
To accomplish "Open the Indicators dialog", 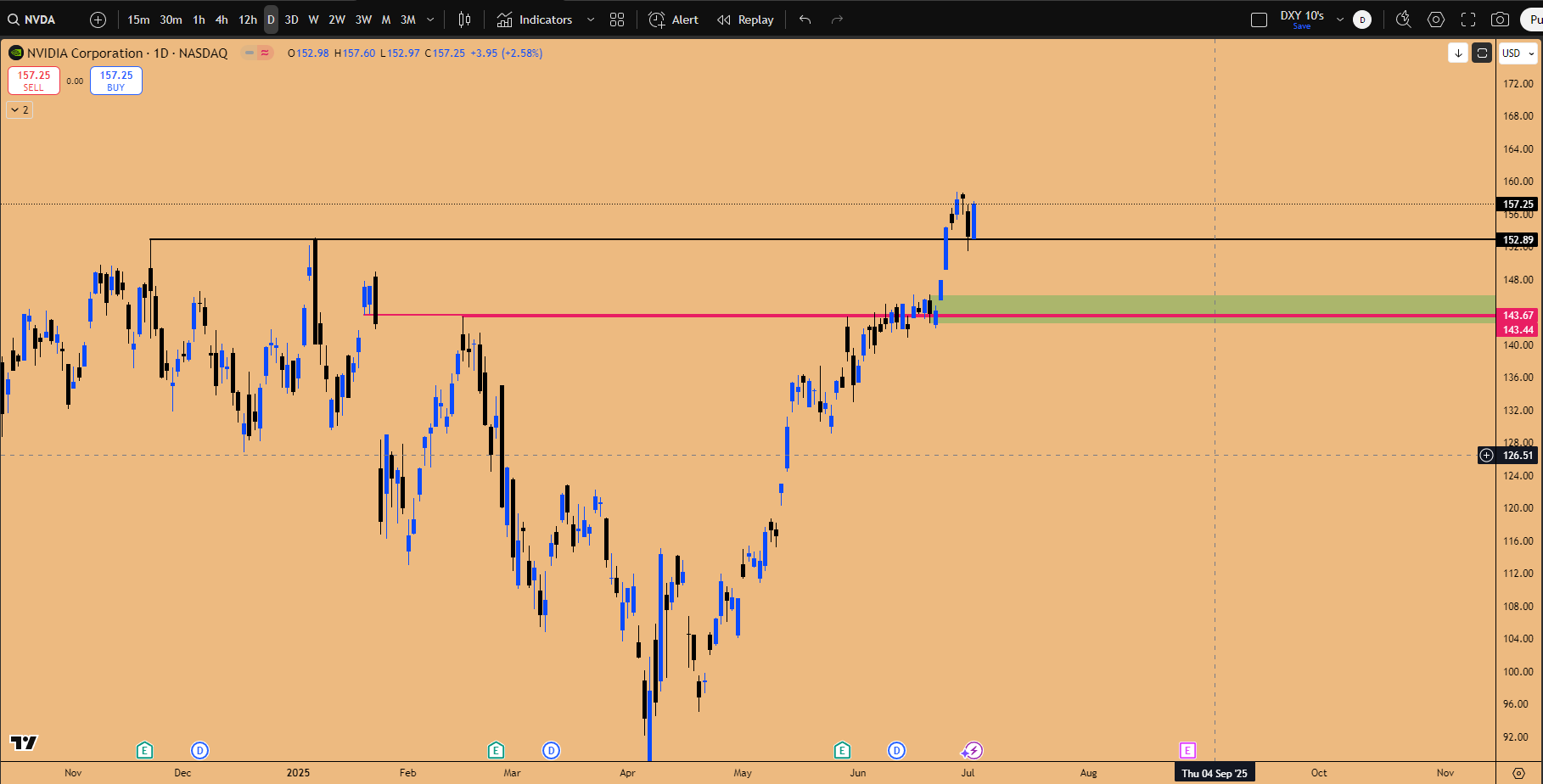I will click(x=535, y=20).
